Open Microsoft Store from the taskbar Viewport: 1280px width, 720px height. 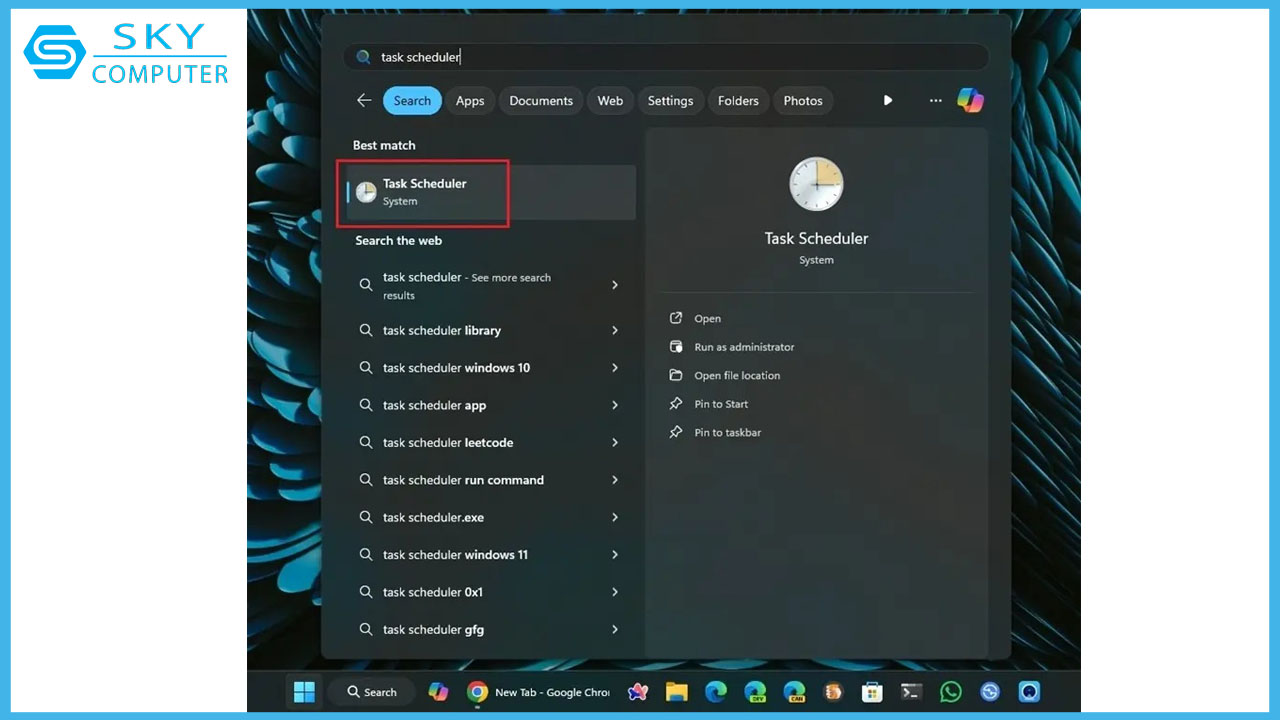tap(872, 691)
